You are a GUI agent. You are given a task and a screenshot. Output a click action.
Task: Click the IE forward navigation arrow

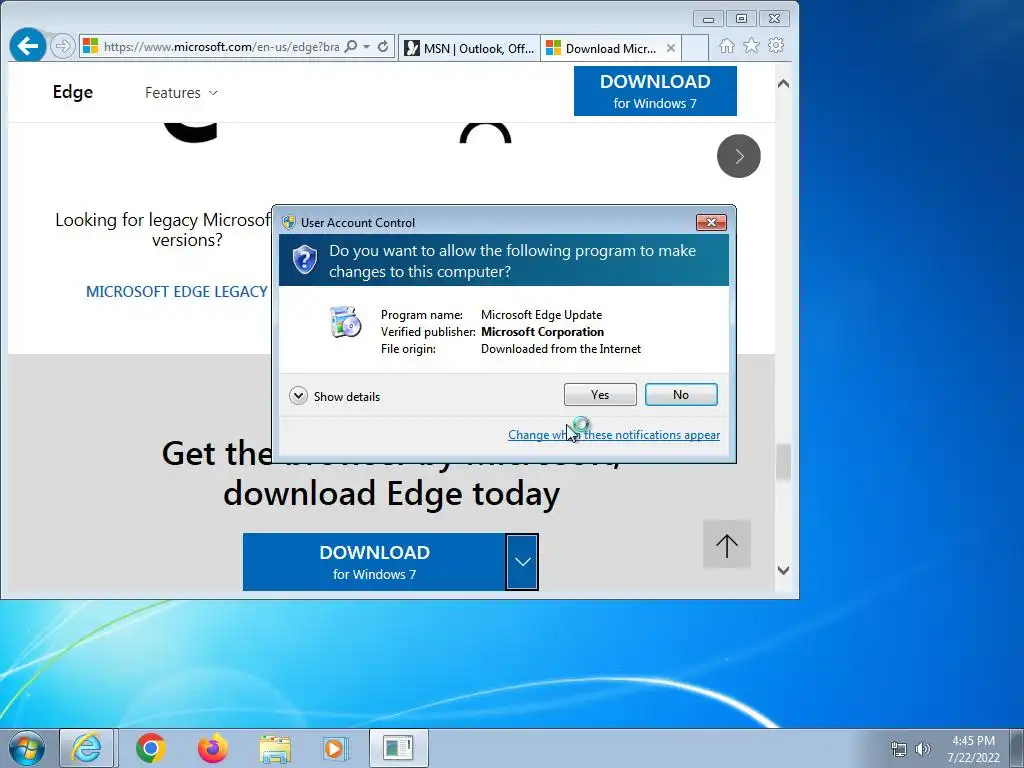(63, 46)
